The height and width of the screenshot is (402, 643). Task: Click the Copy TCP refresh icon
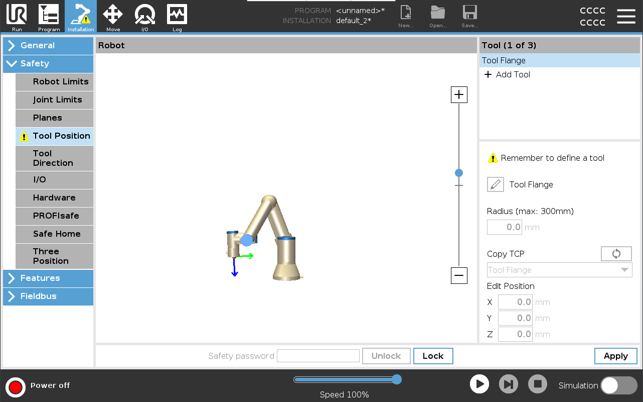click(x=616, y=254)
